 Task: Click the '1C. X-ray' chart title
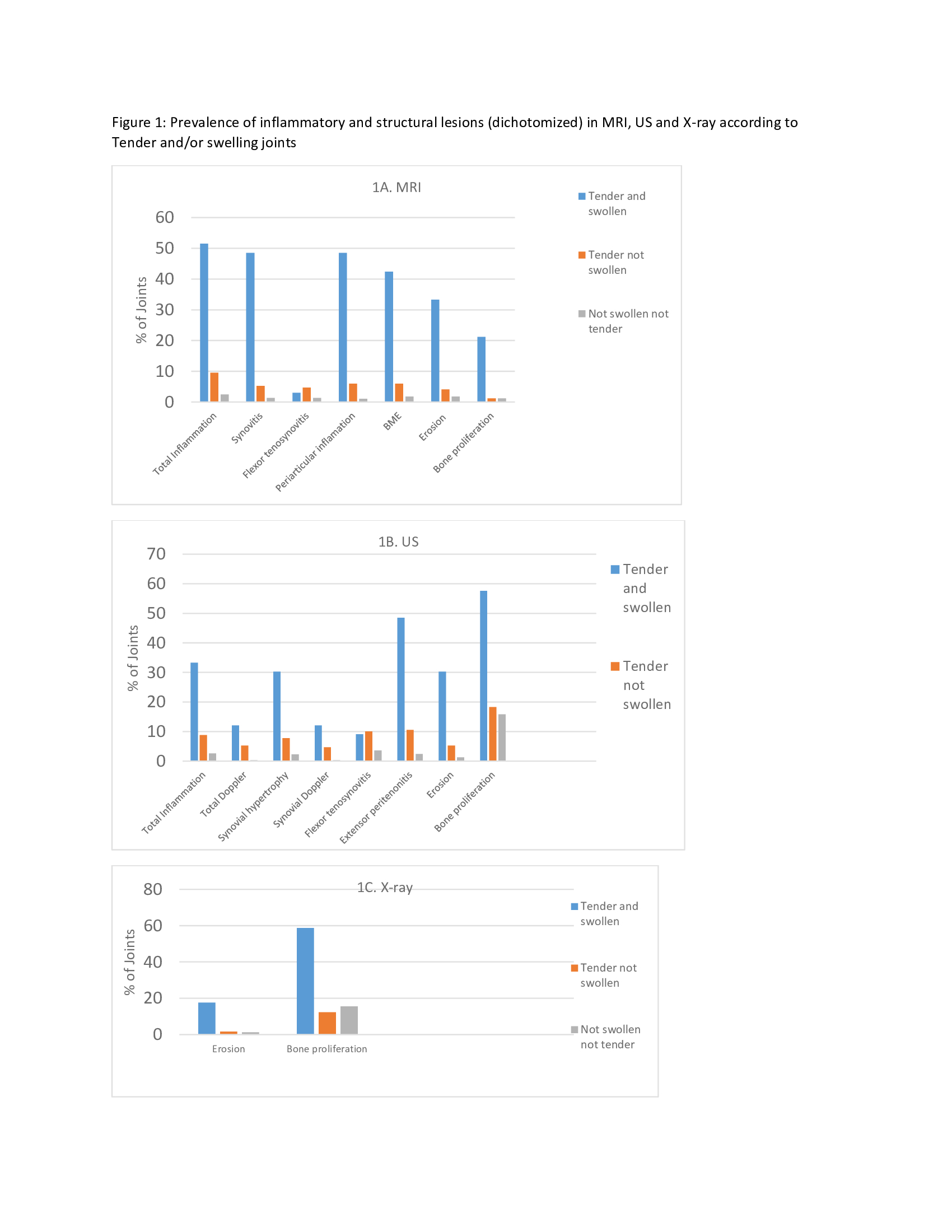(385, 888)
